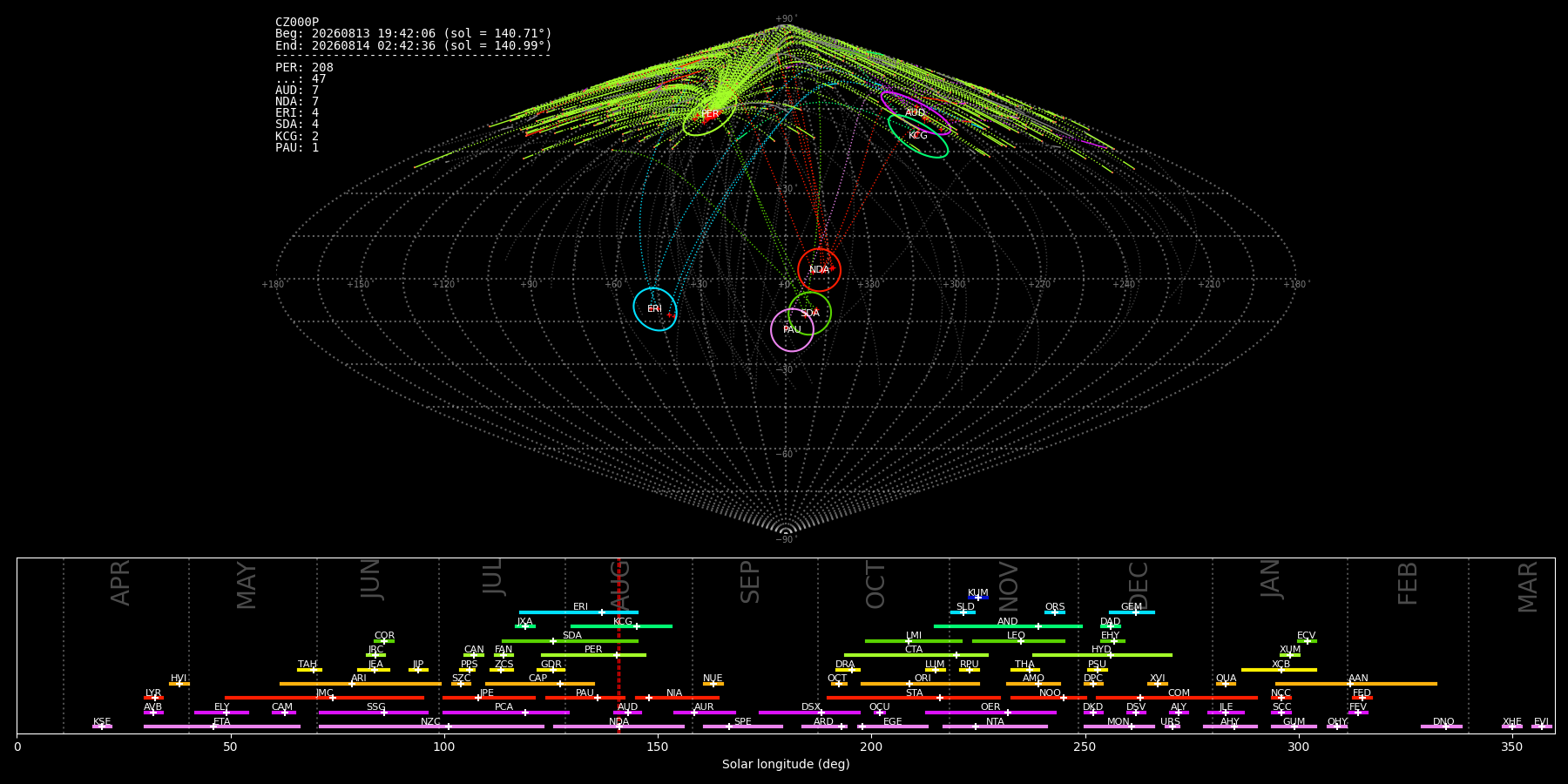This screenshot has height=784, width=1568.
Task: Click the KCG radiant ellipse
Action: (x=918, y=135)
